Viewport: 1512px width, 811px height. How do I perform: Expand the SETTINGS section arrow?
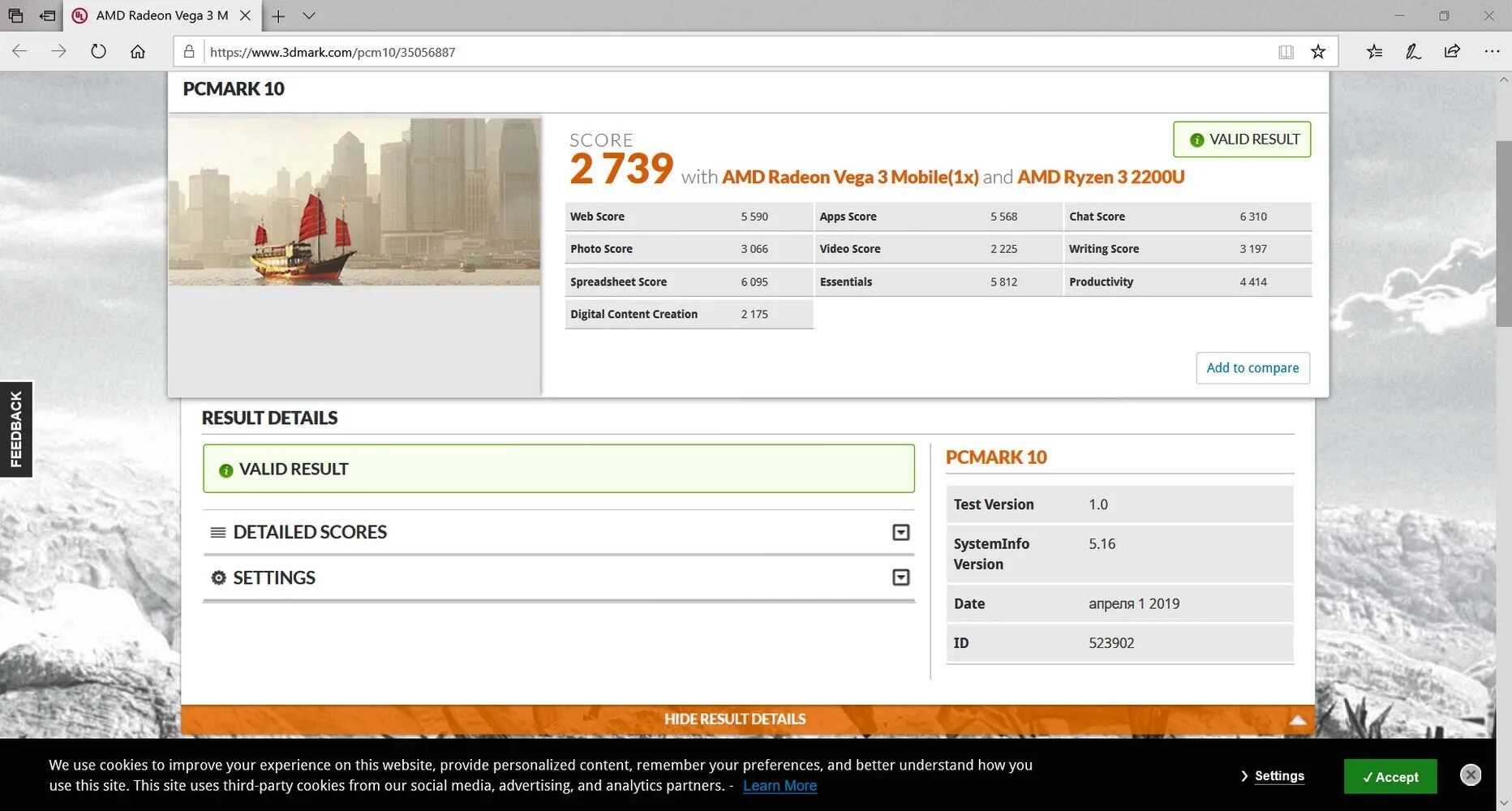[x=900, y=577]
